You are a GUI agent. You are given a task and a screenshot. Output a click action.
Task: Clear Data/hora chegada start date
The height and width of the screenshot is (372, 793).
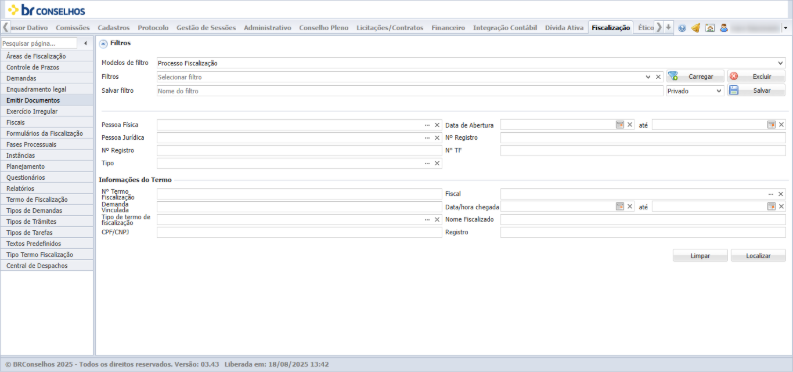630,206
